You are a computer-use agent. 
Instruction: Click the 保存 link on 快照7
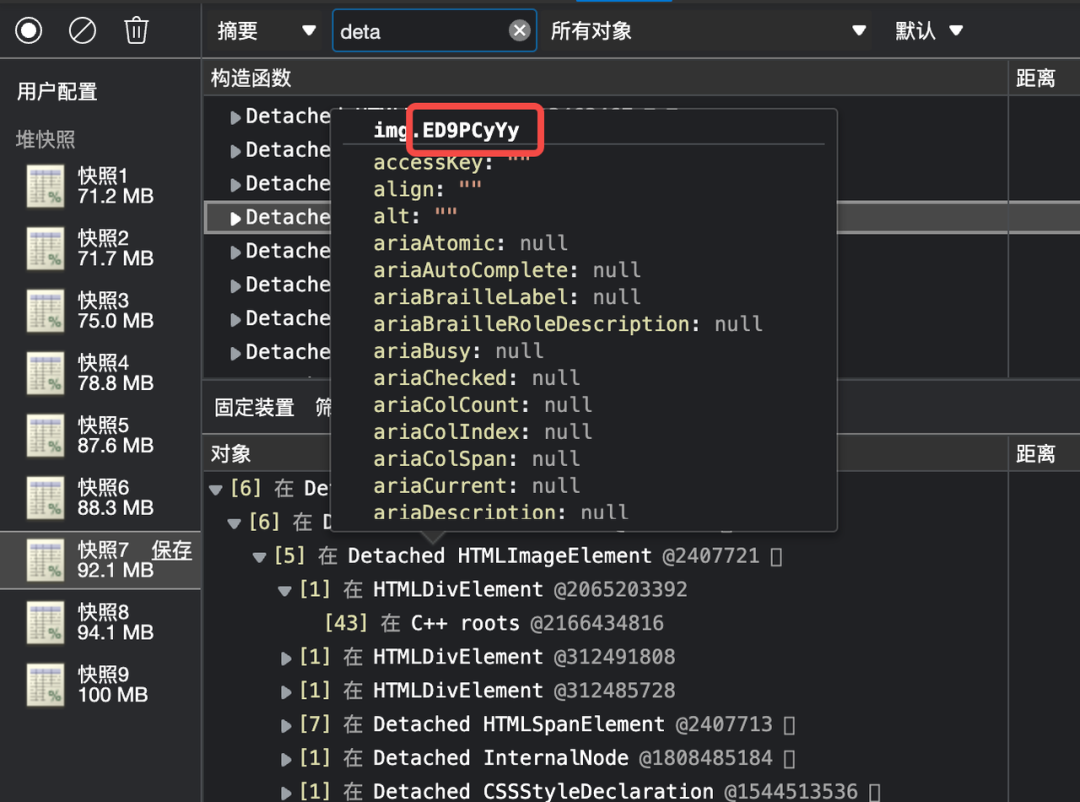pos(172,550)
